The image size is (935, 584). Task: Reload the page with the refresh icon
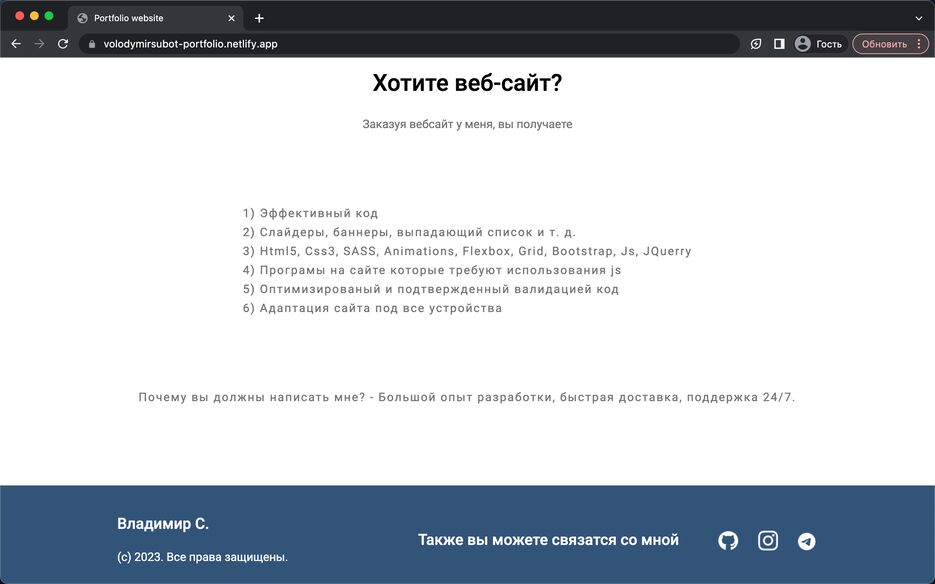[62, 43]
